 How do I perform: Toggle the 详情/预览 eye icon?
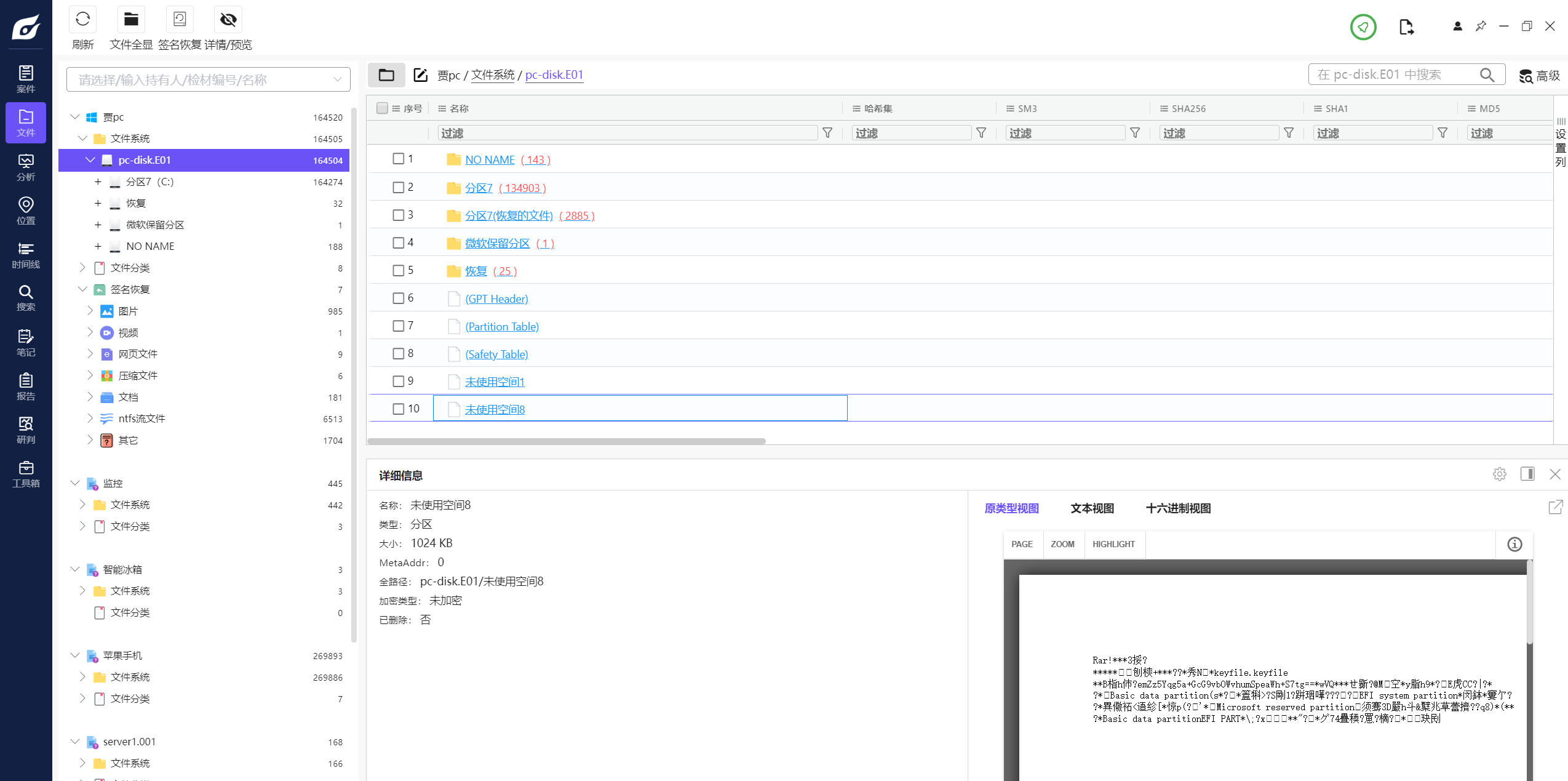click(228, 20)
